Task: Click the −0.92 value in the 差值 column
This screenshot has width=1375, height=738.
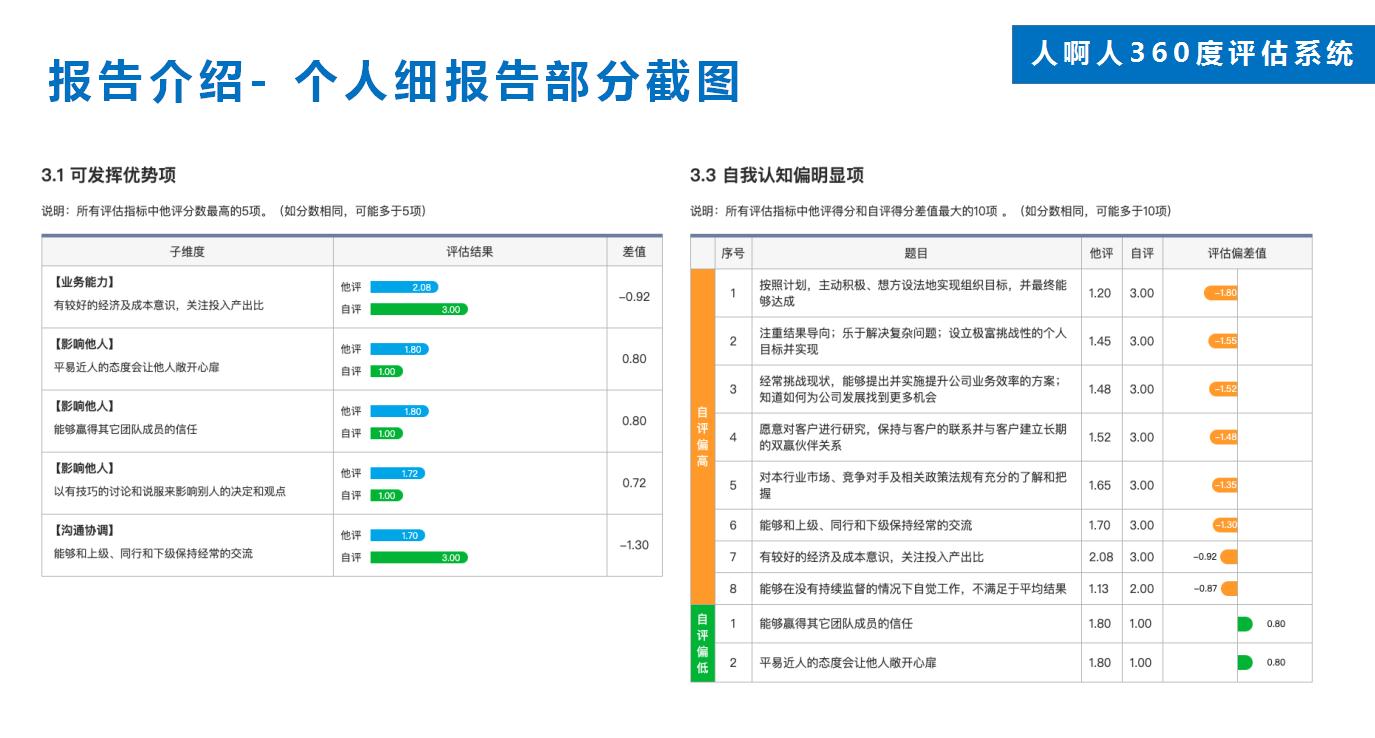Action: tap(634, 297)
